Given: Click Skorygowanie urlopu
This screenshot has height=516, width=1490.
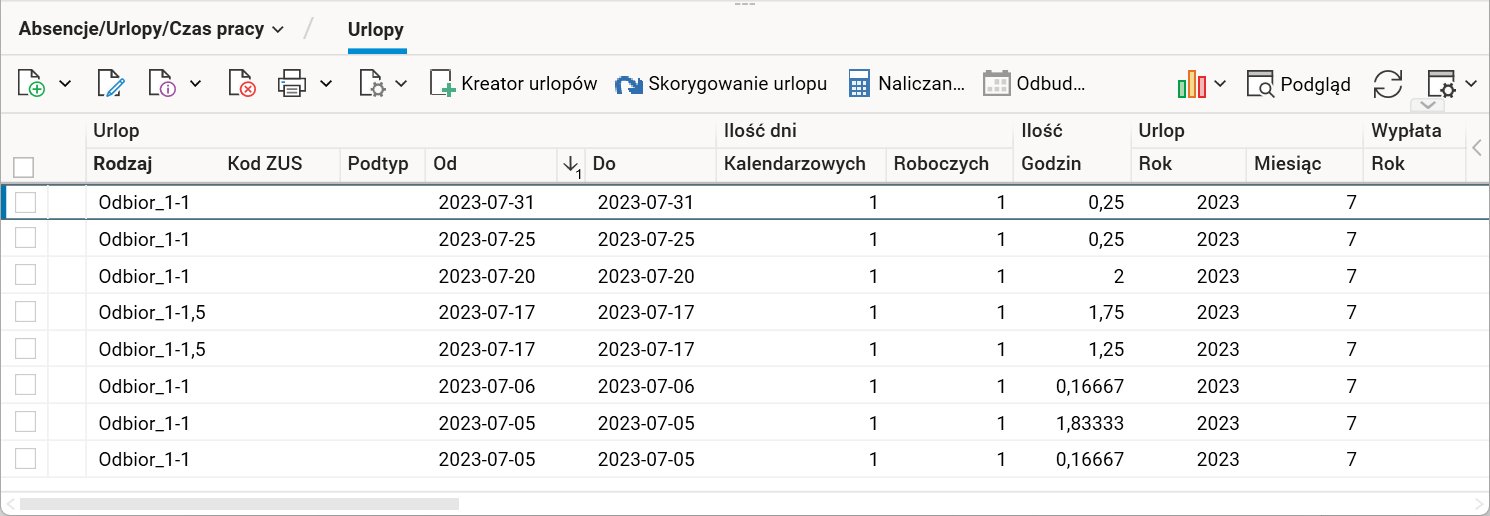Looking at the screenshot, I should pyautogui.click(x=721, y=84).
